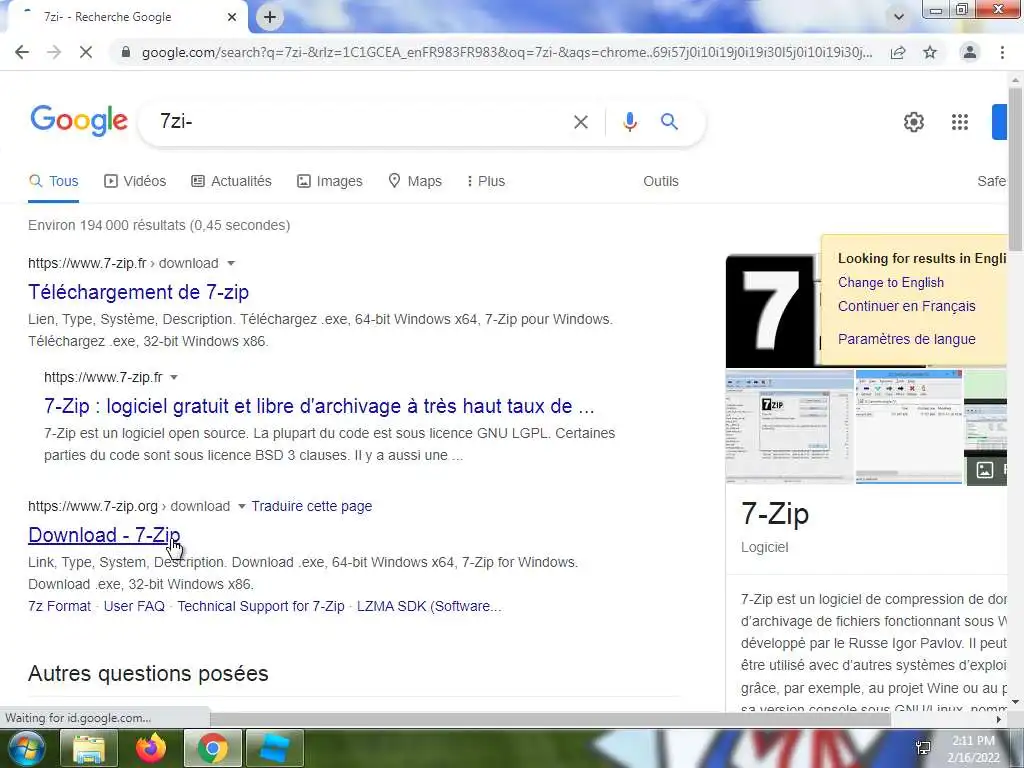Launch Firefox from the taskbar
Screen dimensions: 1024x768
click(151, 748)
